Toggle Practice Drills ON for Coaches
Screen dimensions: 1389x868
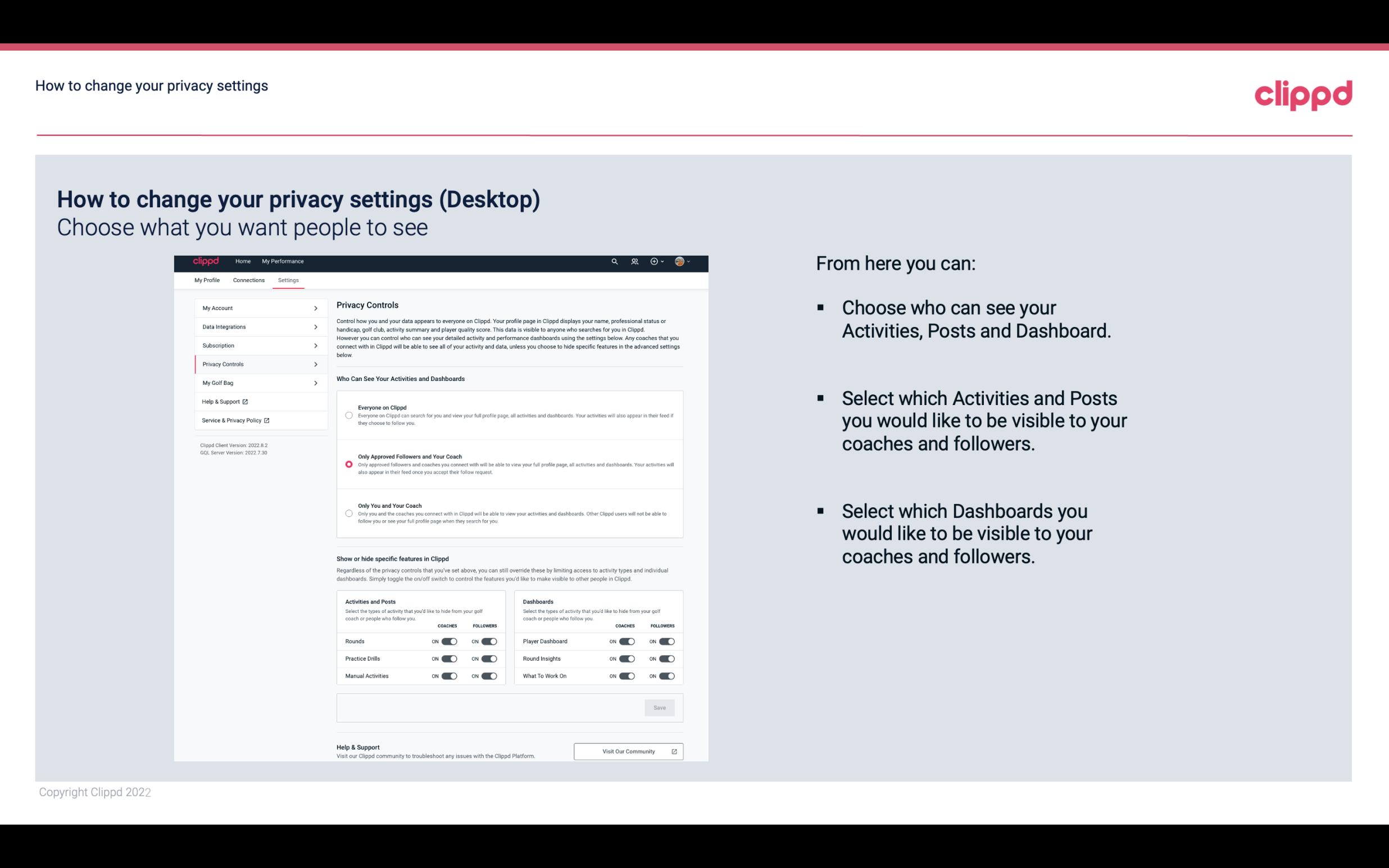[448, 658]
